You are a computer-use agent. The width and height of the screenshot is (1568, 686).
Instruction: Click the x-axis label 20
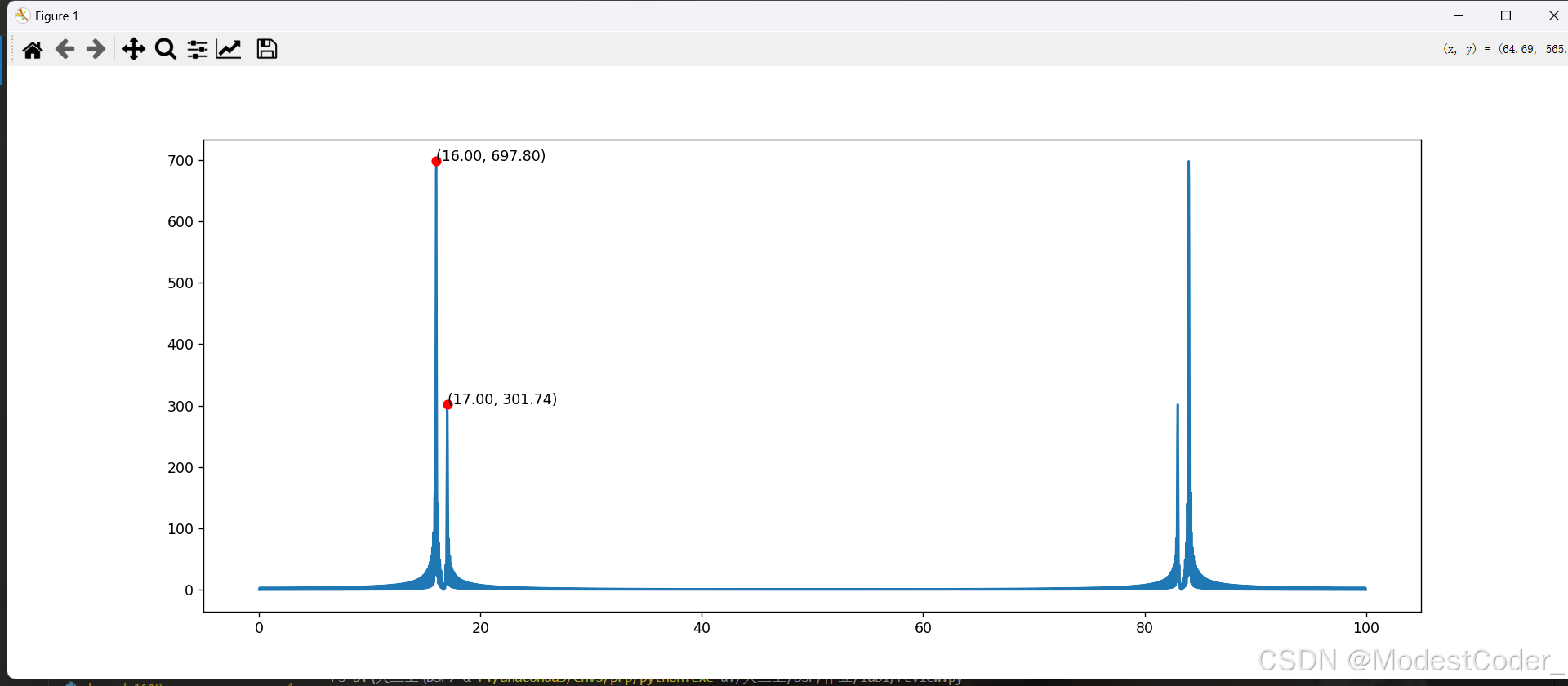[x=480, y=628]
